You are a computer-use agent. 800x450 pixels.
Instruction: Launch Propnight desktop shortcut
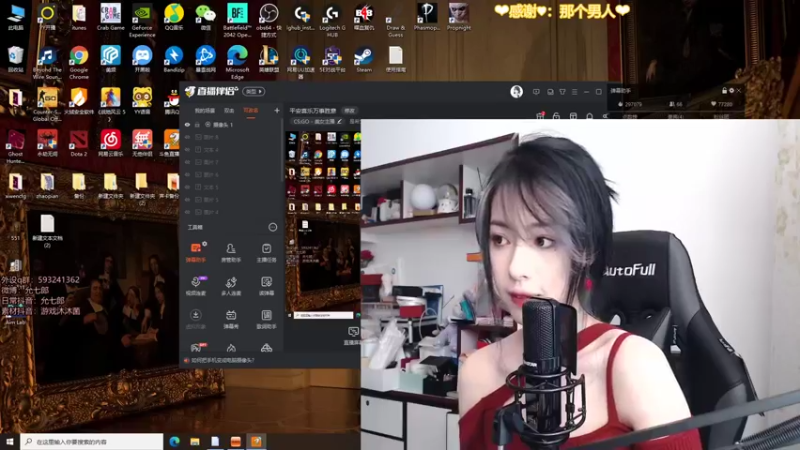[x=458, y=17]
